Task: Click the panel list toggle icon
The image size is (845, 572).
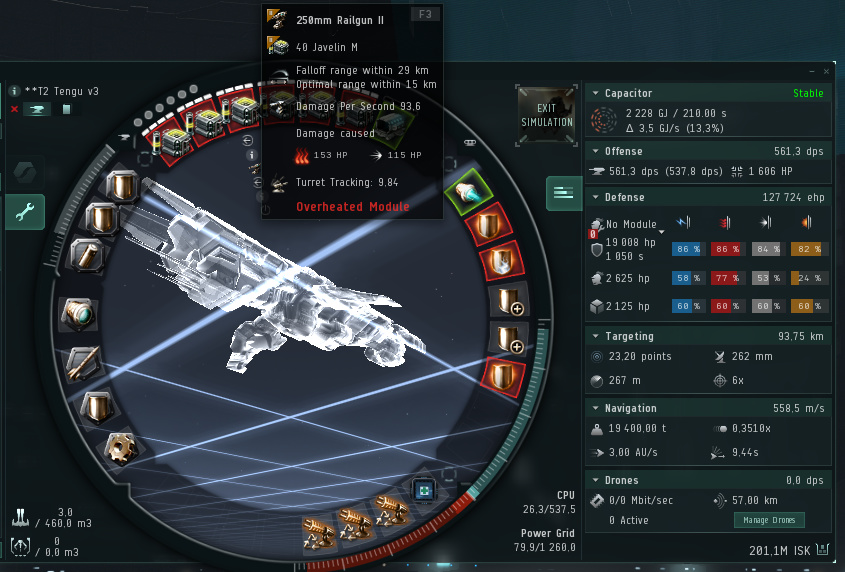Action: [564, 193]
